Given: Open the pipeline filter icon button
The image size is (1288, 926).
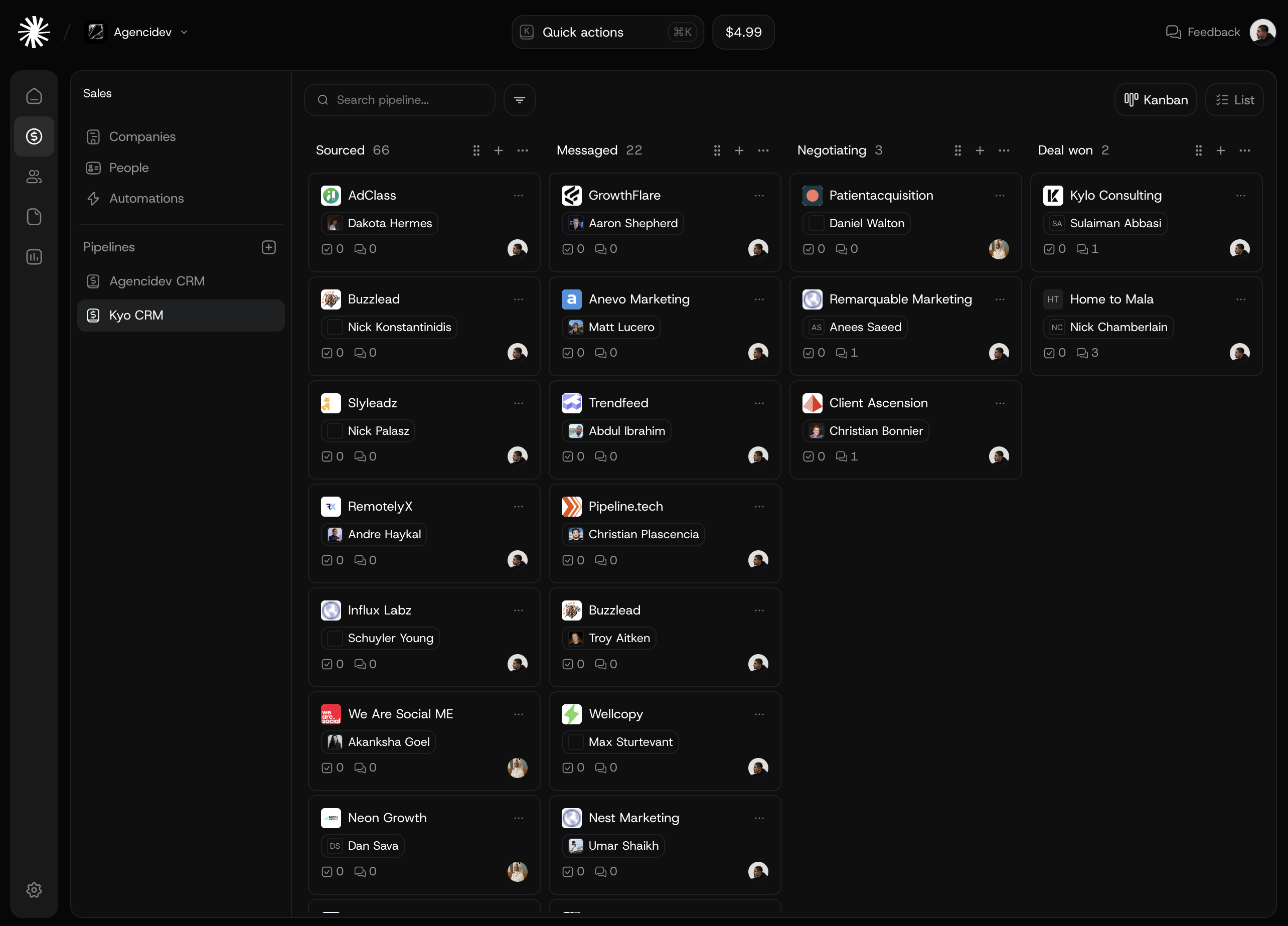Looking at the screenshot, I should 519,100.
